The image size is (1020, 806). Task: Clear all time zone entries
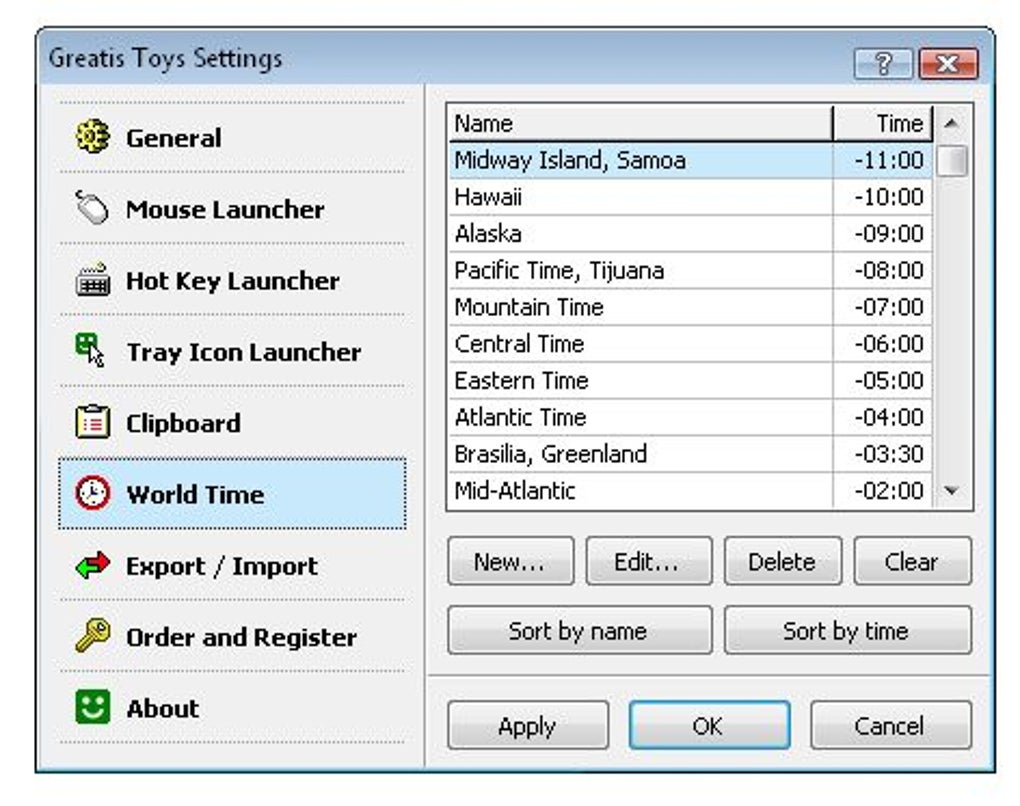point(912,561)
